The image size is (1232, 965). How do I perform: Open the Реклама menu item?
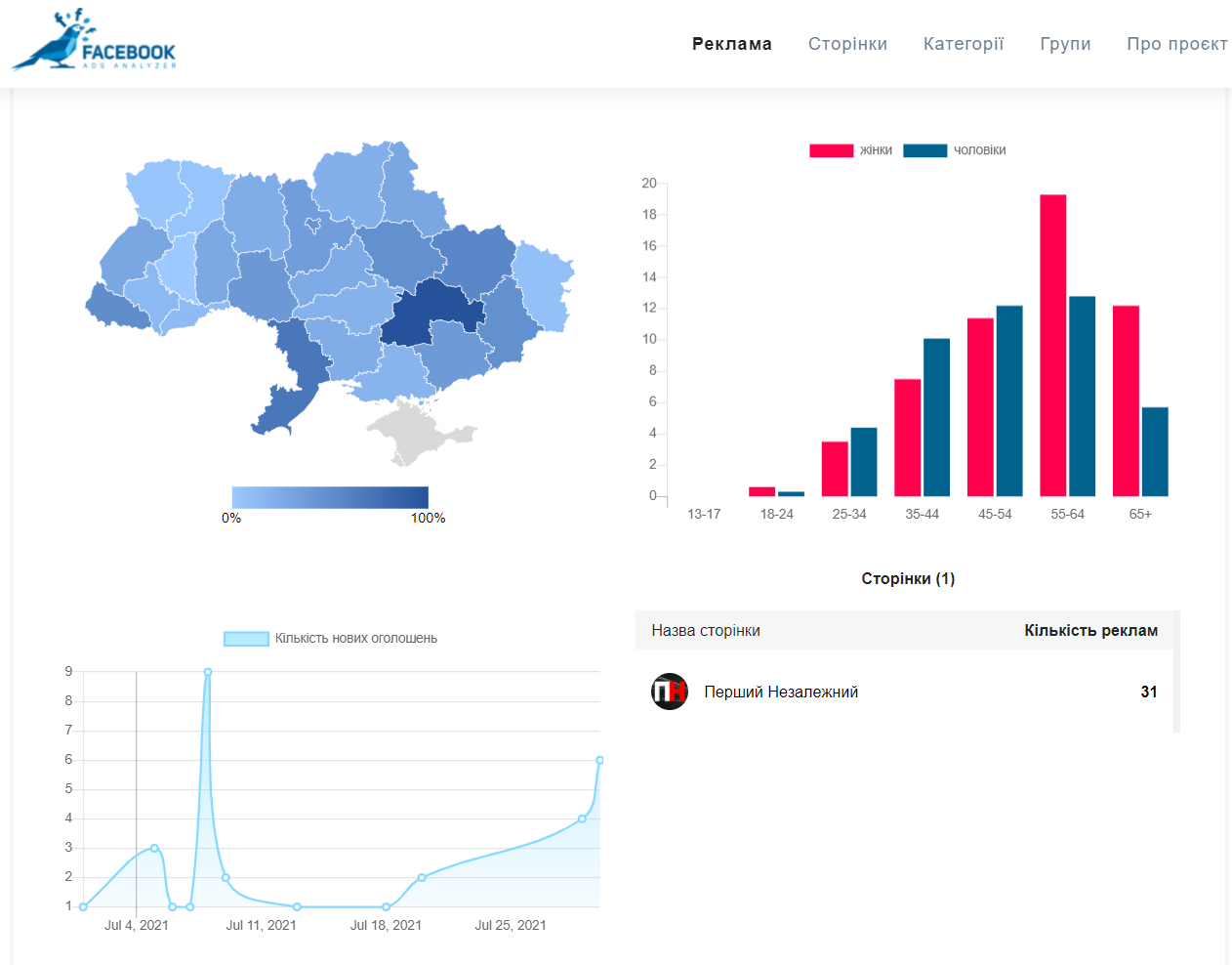[731, 44]
